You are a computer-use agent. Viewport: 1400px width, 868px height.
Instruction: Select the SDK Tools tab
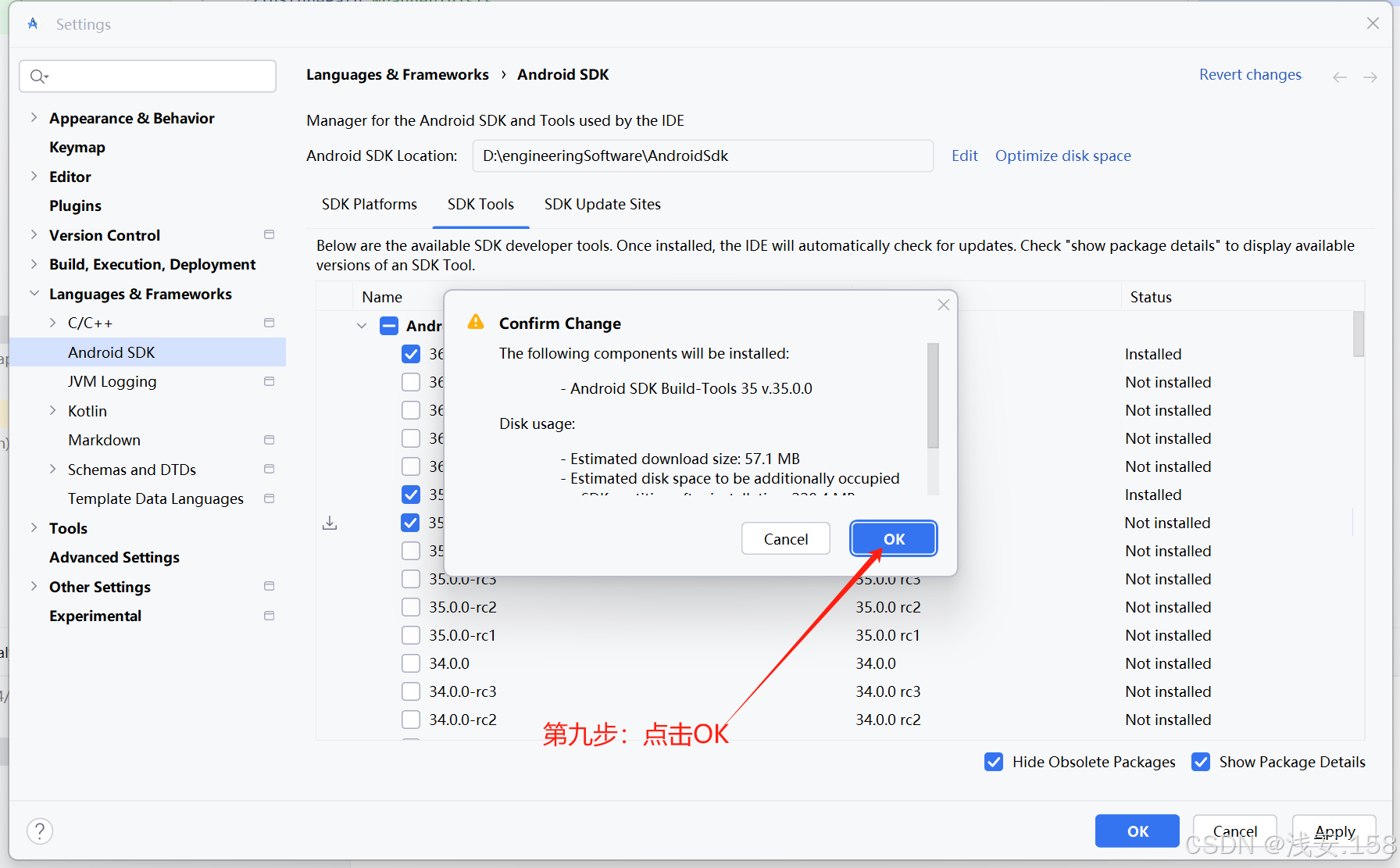point(480,204)
